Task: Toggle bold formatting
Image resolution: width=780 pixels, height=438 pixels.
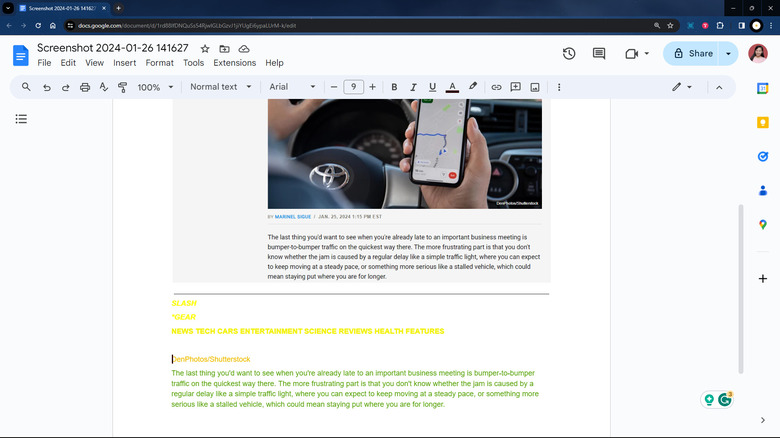Action: 394,87
